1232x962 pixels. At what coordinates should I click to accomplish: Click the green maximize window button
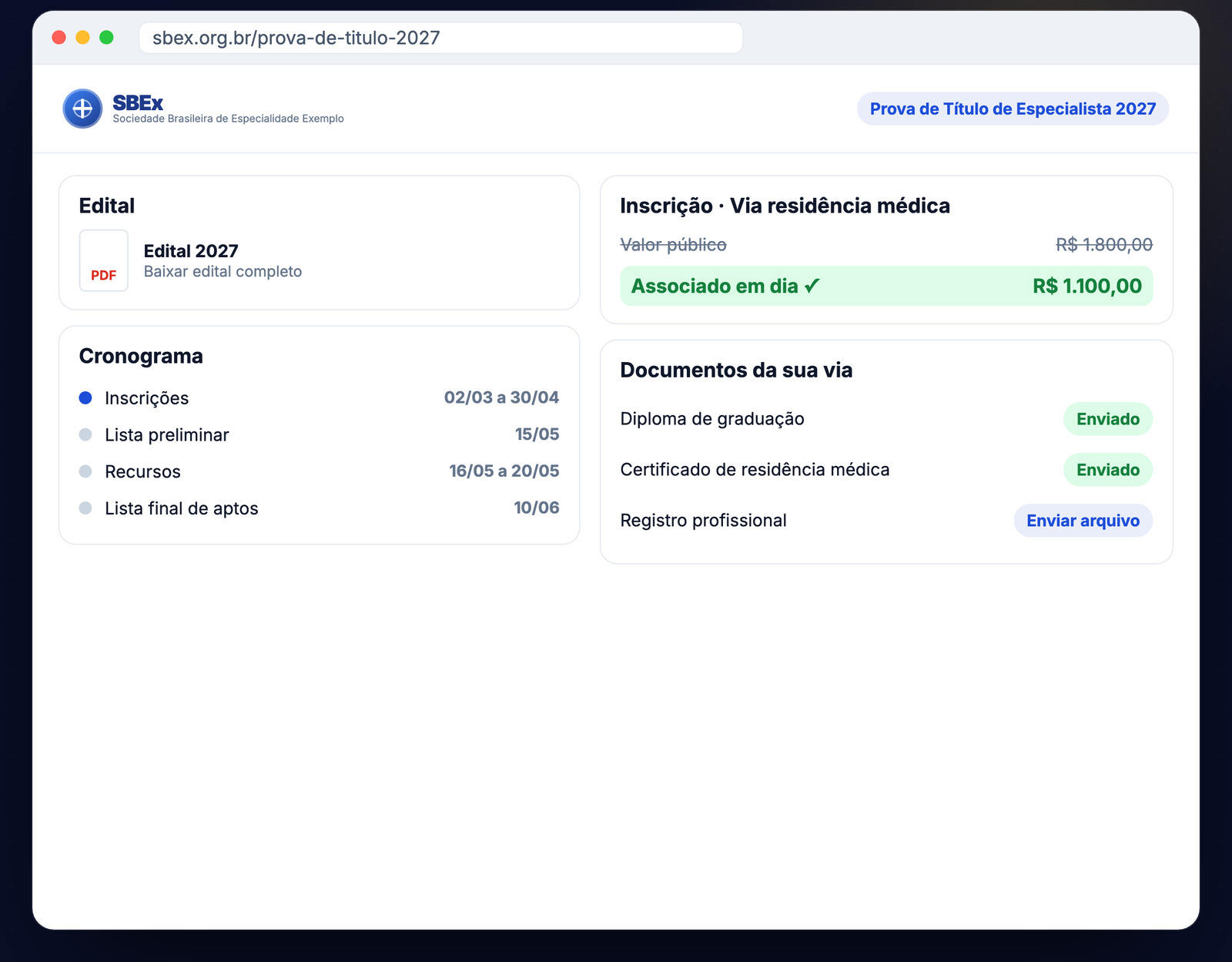[106, 37]
